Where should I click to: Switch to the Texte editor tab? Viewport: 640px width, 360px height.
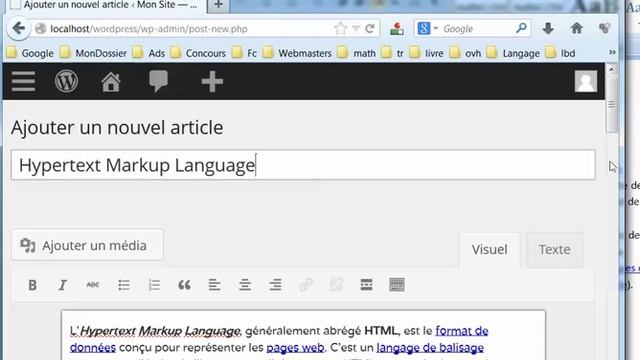pyautogui.click(x=555, y=250)
